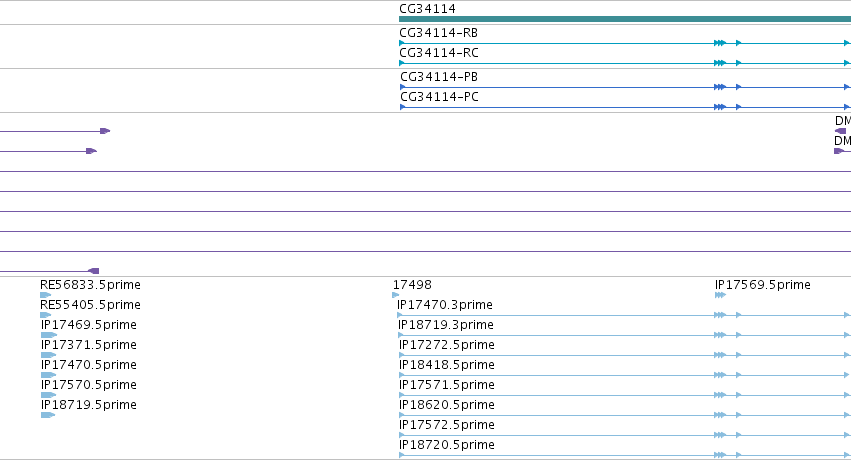Screen dimensions: 851x460
Task: Open the IP17470.3prime EST label
Action: (445, 305)
